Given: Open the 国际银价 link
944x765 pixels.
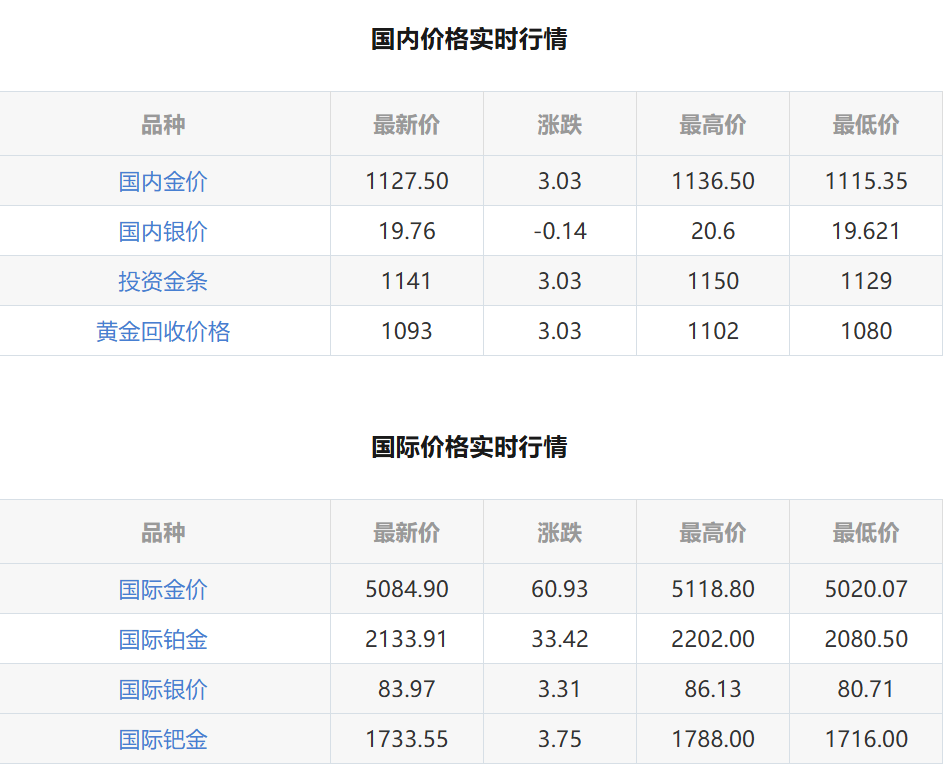Looking at the screenshot, I should (163, 689).
